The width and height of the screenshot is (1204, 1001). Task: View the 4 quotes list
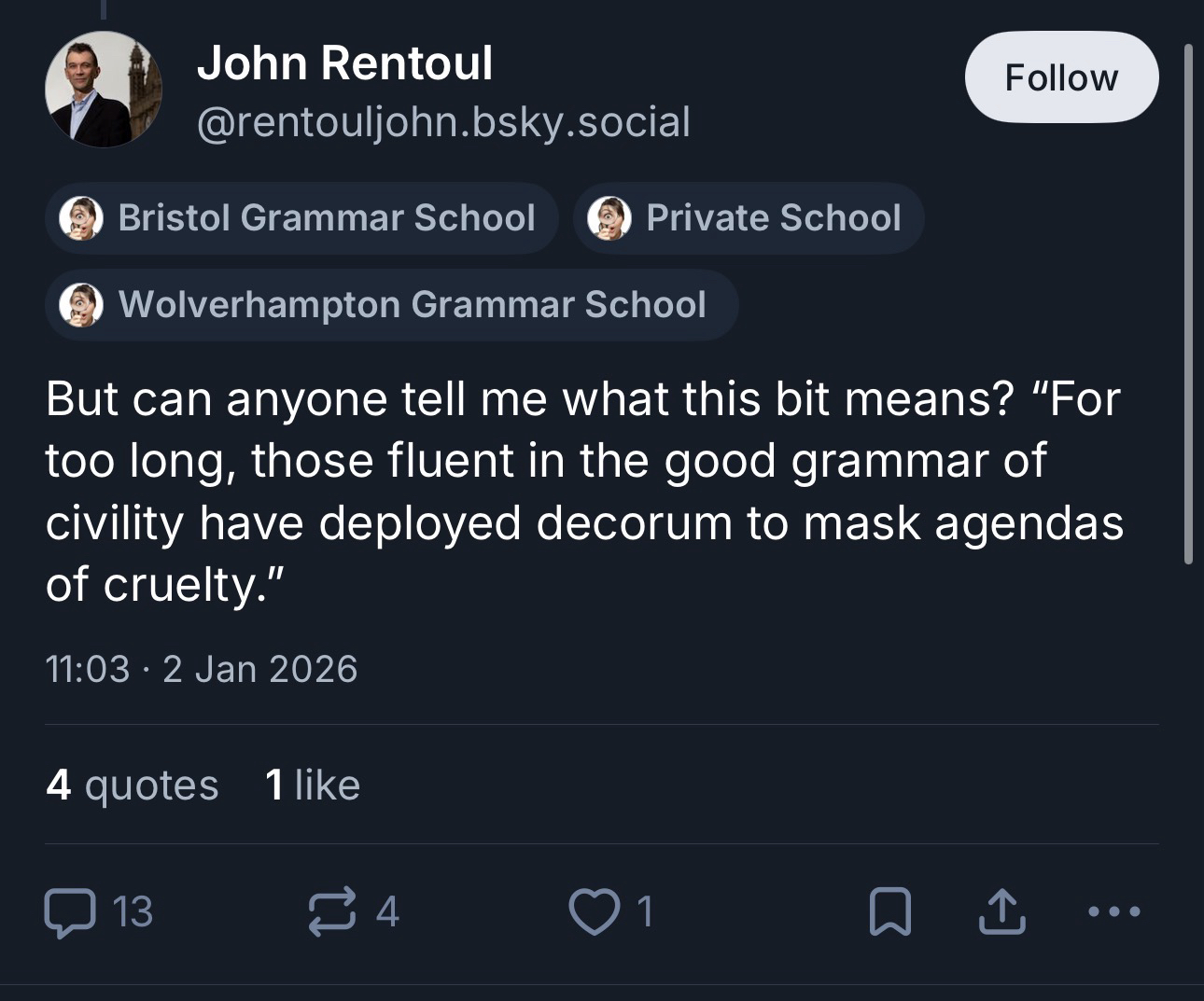click(x=132, y=785)
